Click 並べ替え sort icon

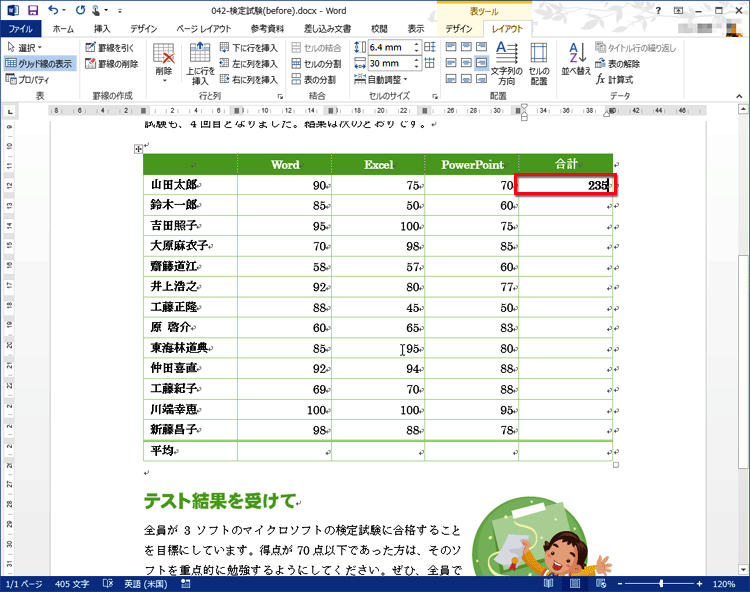click(x=576, y=59)
